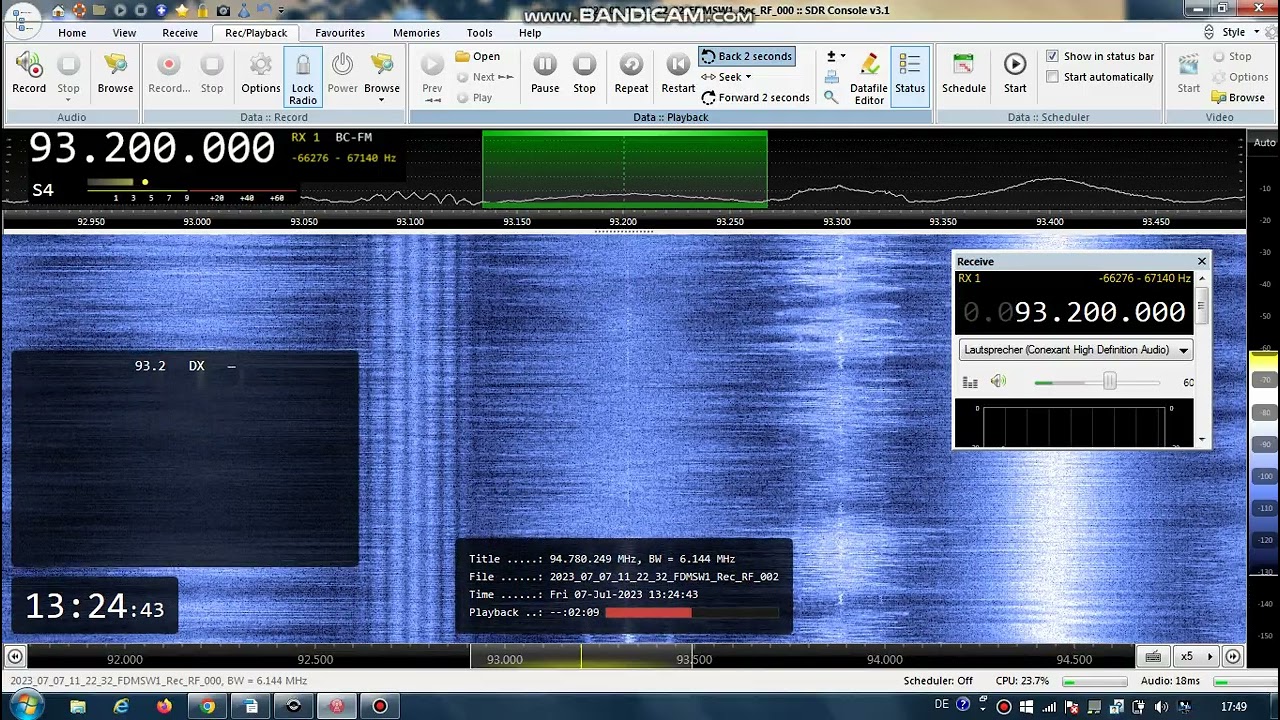Image resolution: width=1280 pixels, height=720 pixels.
Task: Click the yellow marker on the frequency timeline
Action: [x=582, y=657]
